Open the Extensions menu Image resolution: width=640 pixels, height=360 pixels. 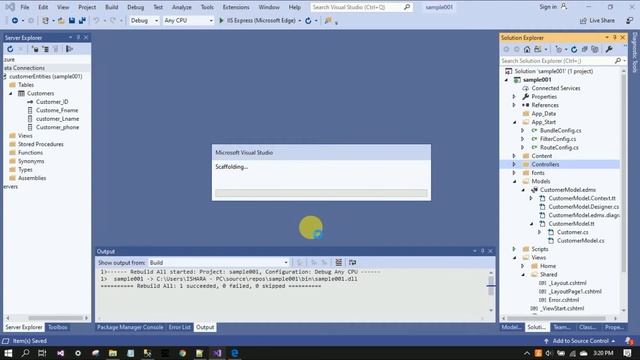pyautogui.click(x=236, y=7)
